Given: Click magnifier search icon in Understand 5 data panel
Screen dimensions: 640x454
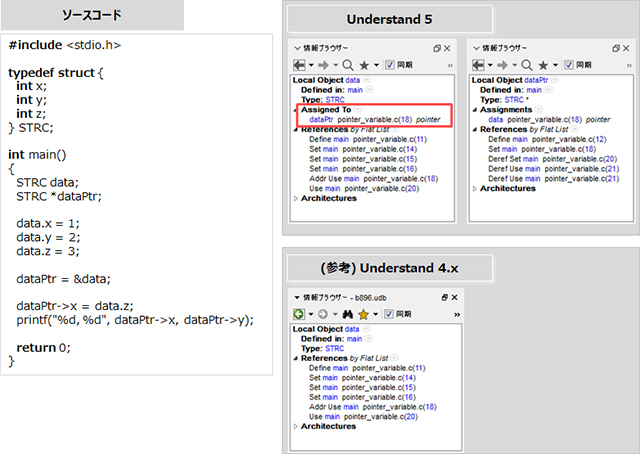Looking at the screenshot, I should click(348, 65).
